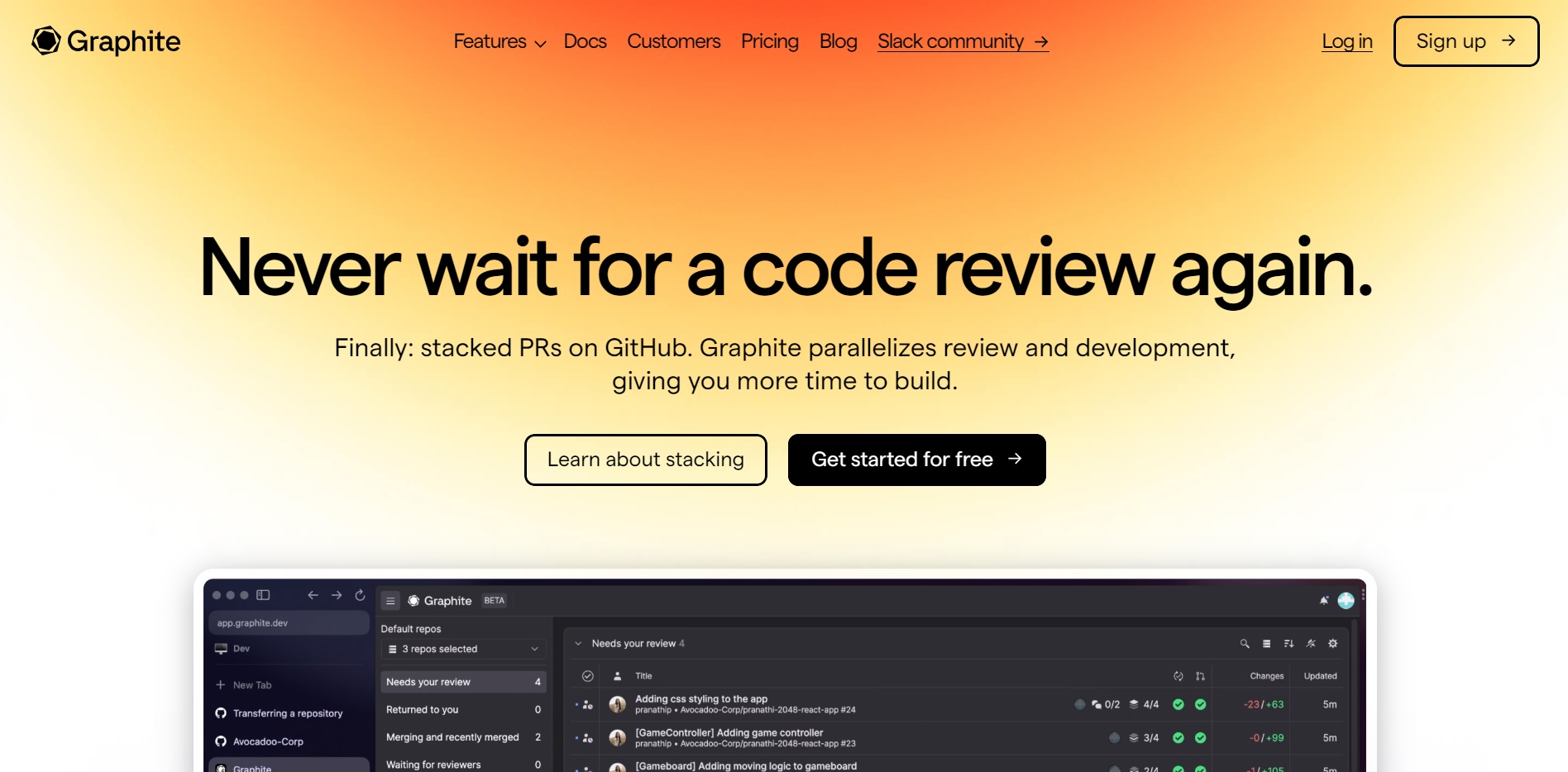The height and width of the screenshot is (772, 1568).
Task: Click the GitHub icon beside Avocadoo-Corp
Action: click(x=221, y=741)
